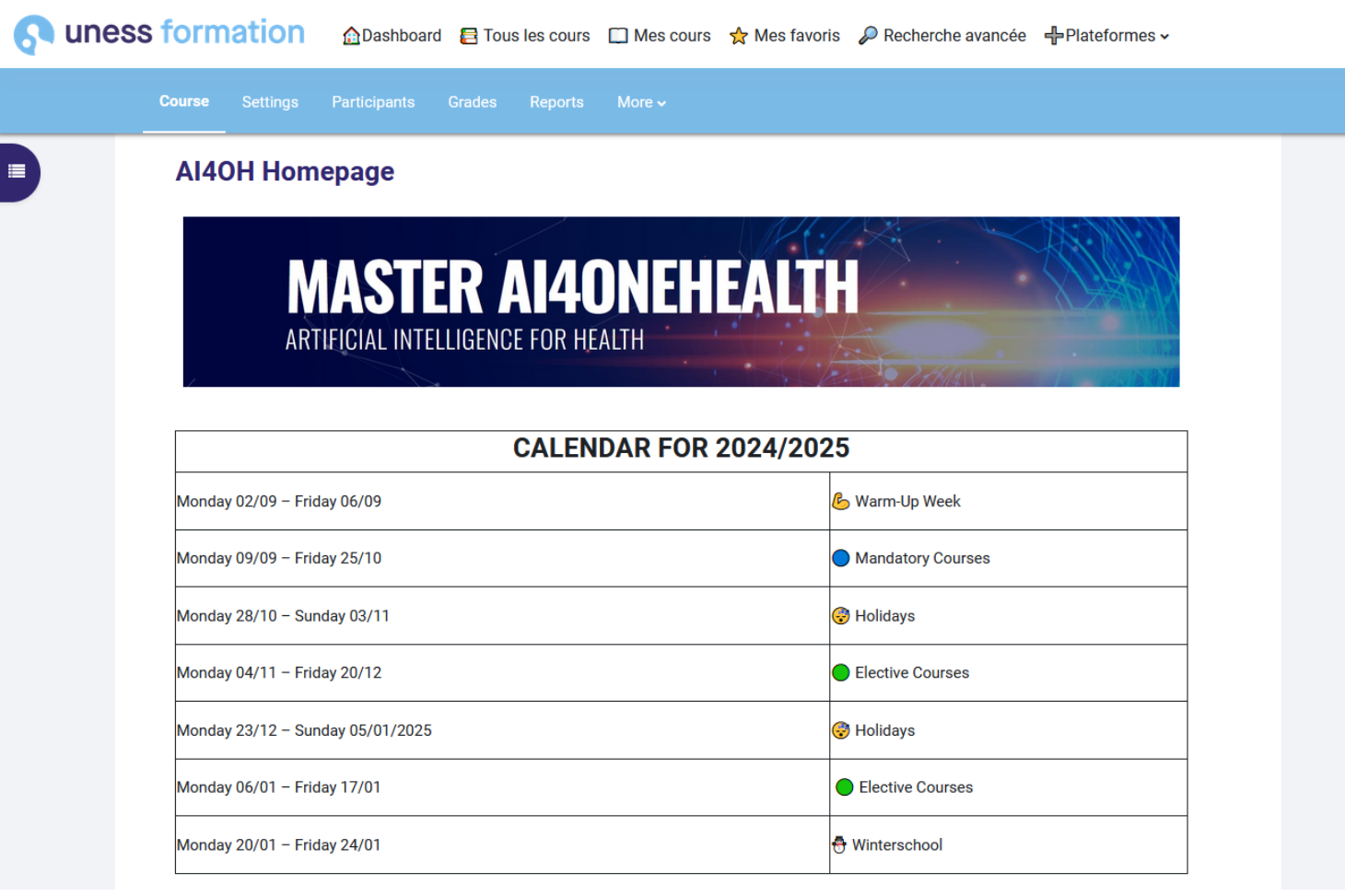Click the Plateformes plus icon
This screenshot has height=896, width=1345.
click(x=1054, y=36)
